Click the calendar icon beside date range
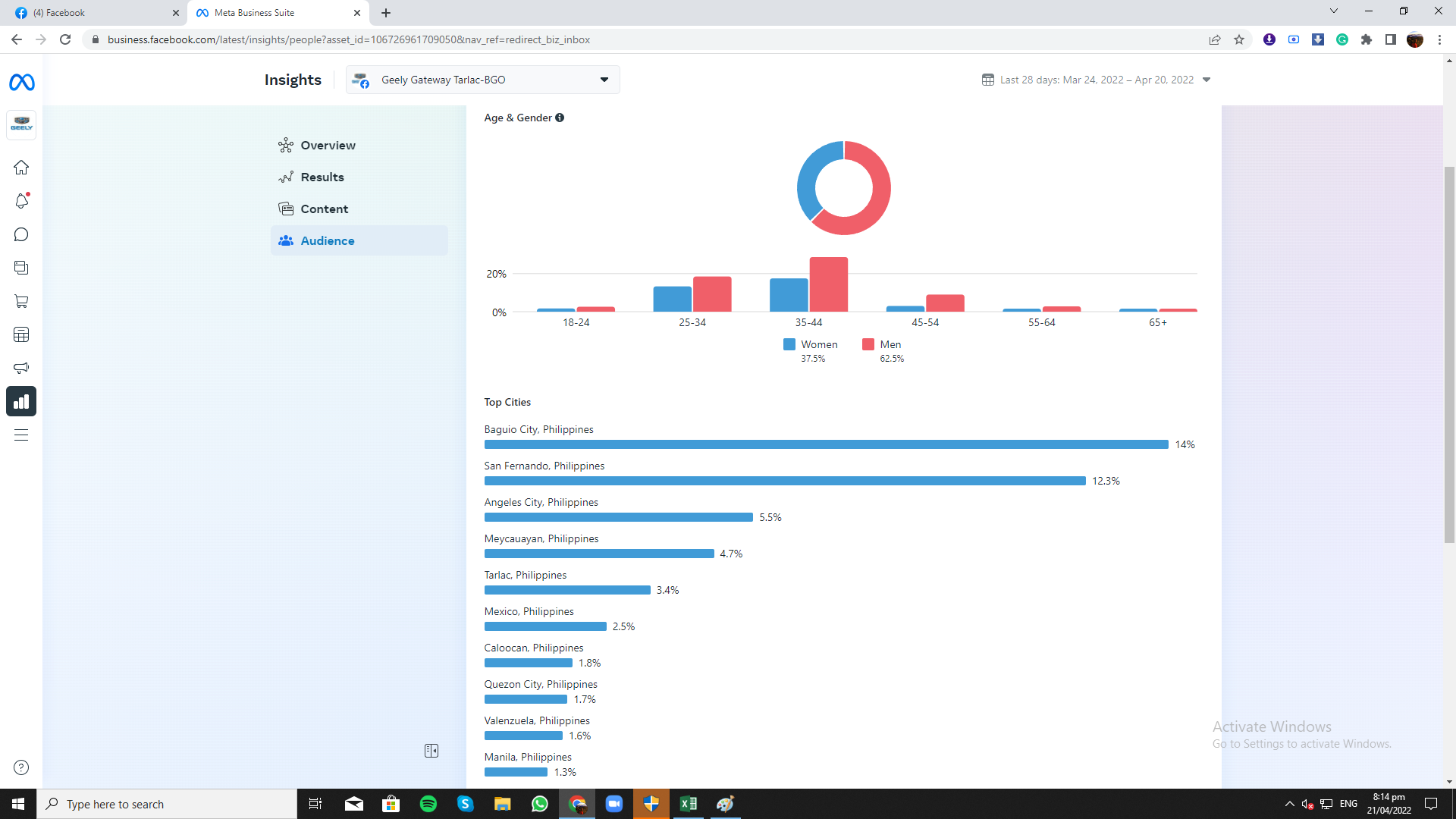The width and height of the screenshot is (1456, 819). (x=988, y=80)
